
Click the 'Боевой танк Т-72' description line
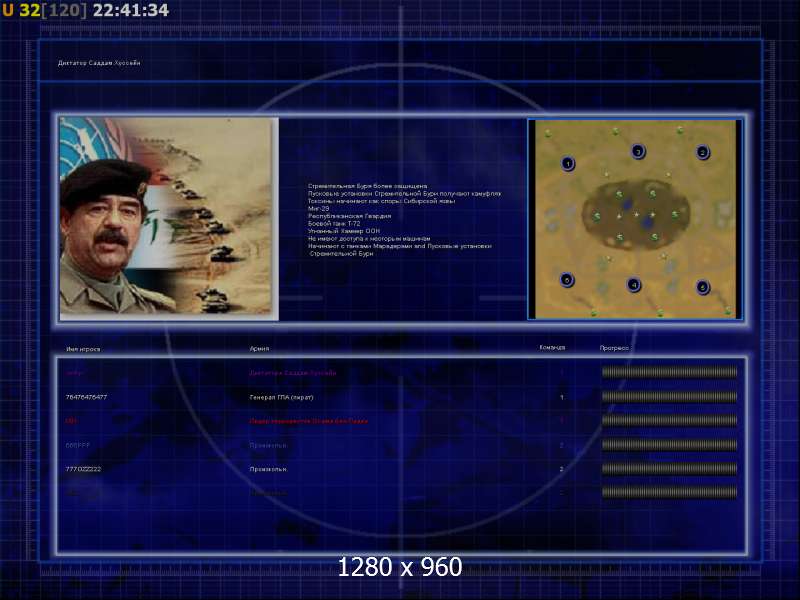point(334,223)
